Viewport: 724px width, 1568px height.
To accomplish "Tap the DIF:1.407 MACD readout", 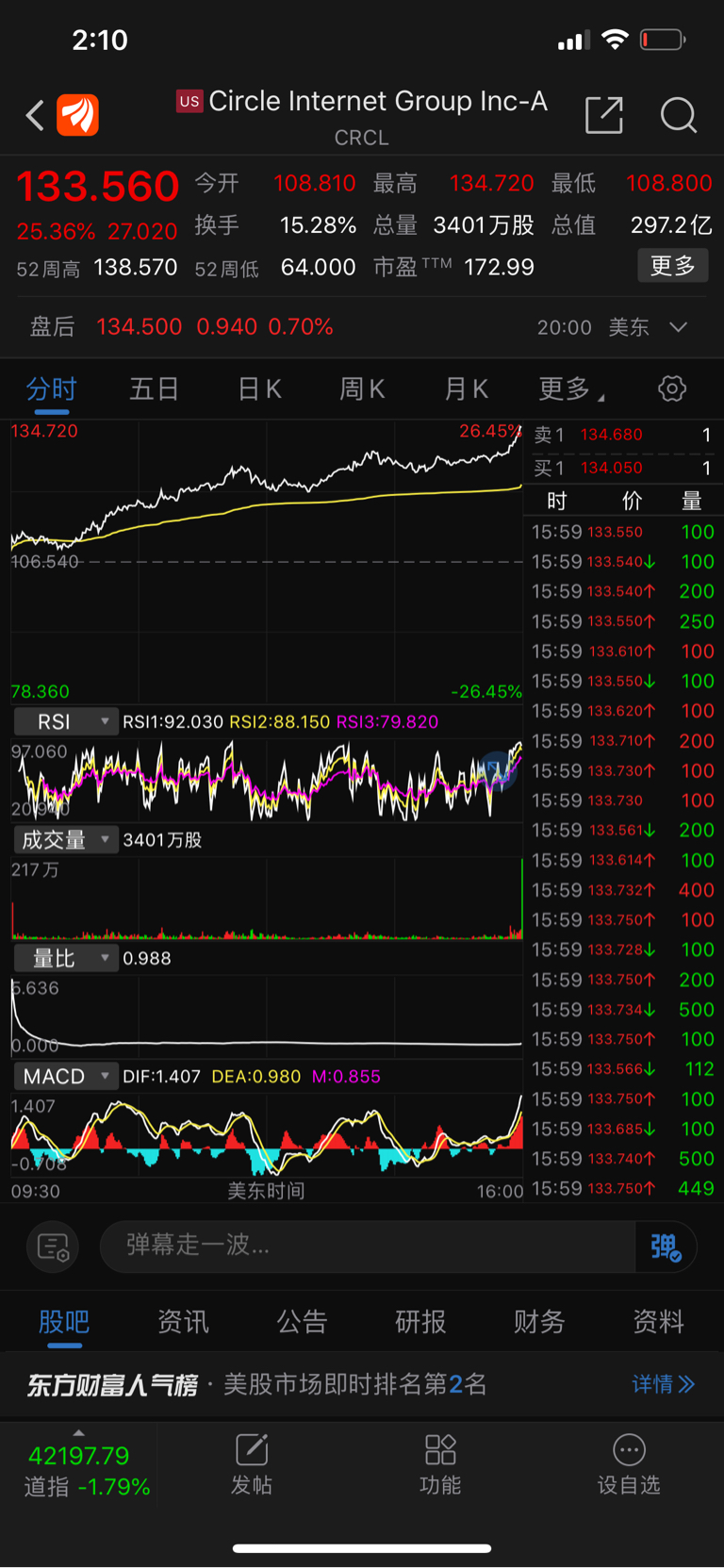I will click(x=161, y=1076).
